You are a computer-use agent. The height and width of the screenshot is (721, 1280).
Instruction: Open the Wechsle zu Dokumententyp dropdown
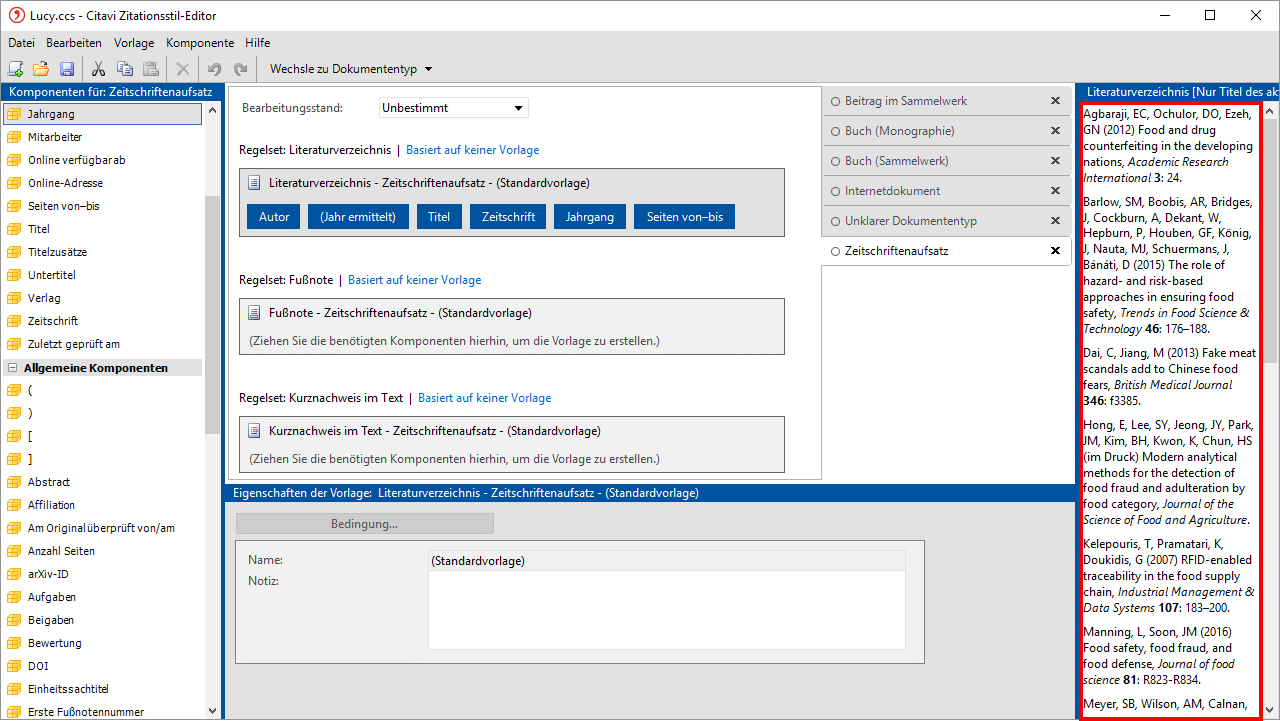click(350, 69)
